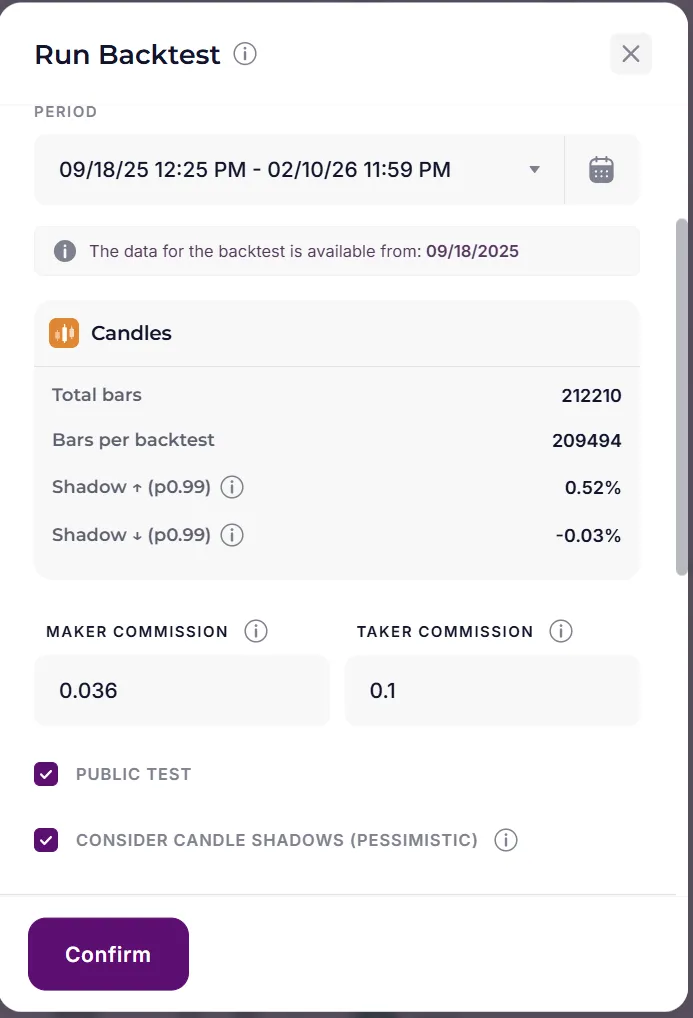Click the Shadow ↓ (p0.99) info icon

pos(231,535)
